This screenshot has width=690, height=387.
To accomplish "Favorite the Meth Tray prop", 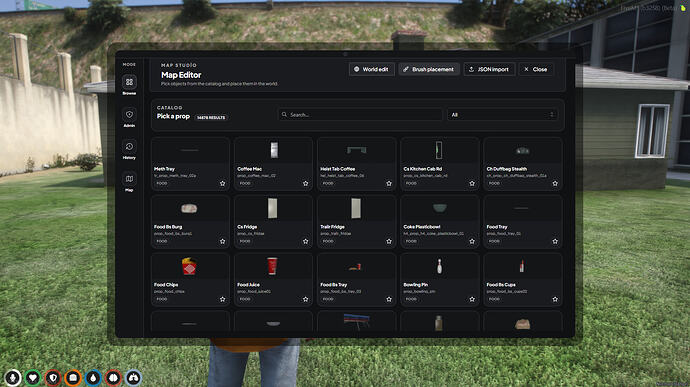I will [x=222, y=183].
